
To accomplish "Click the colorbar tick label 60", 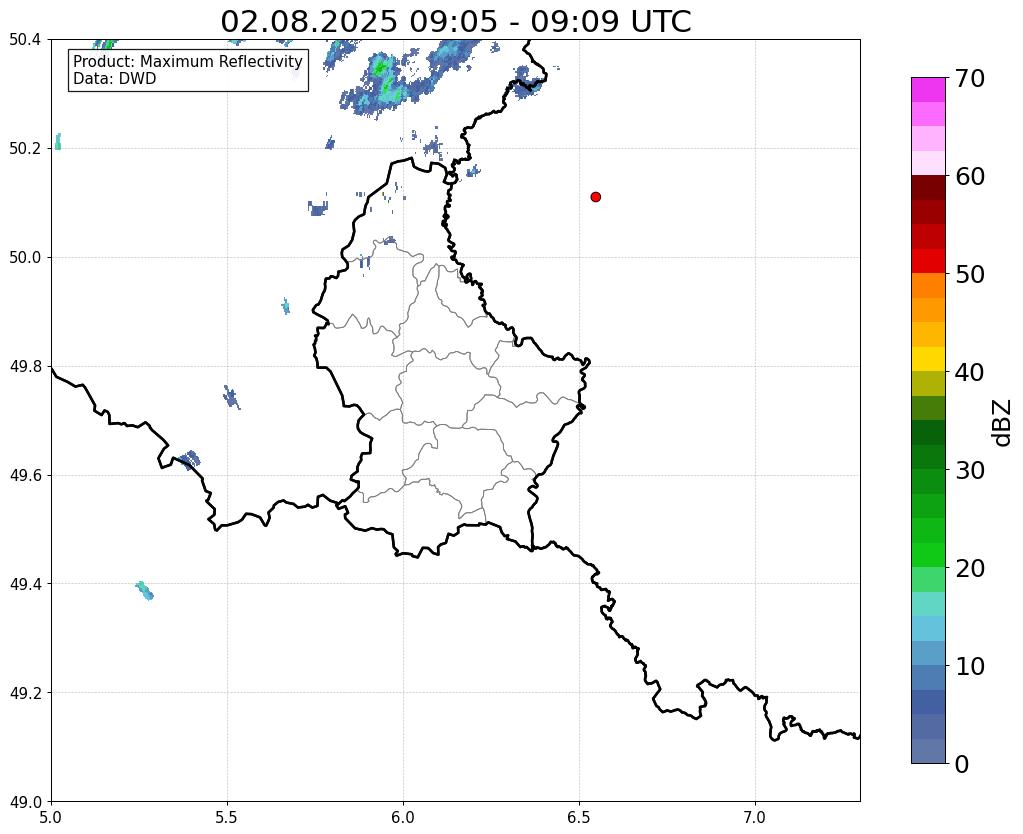I will tap(970, 176).
